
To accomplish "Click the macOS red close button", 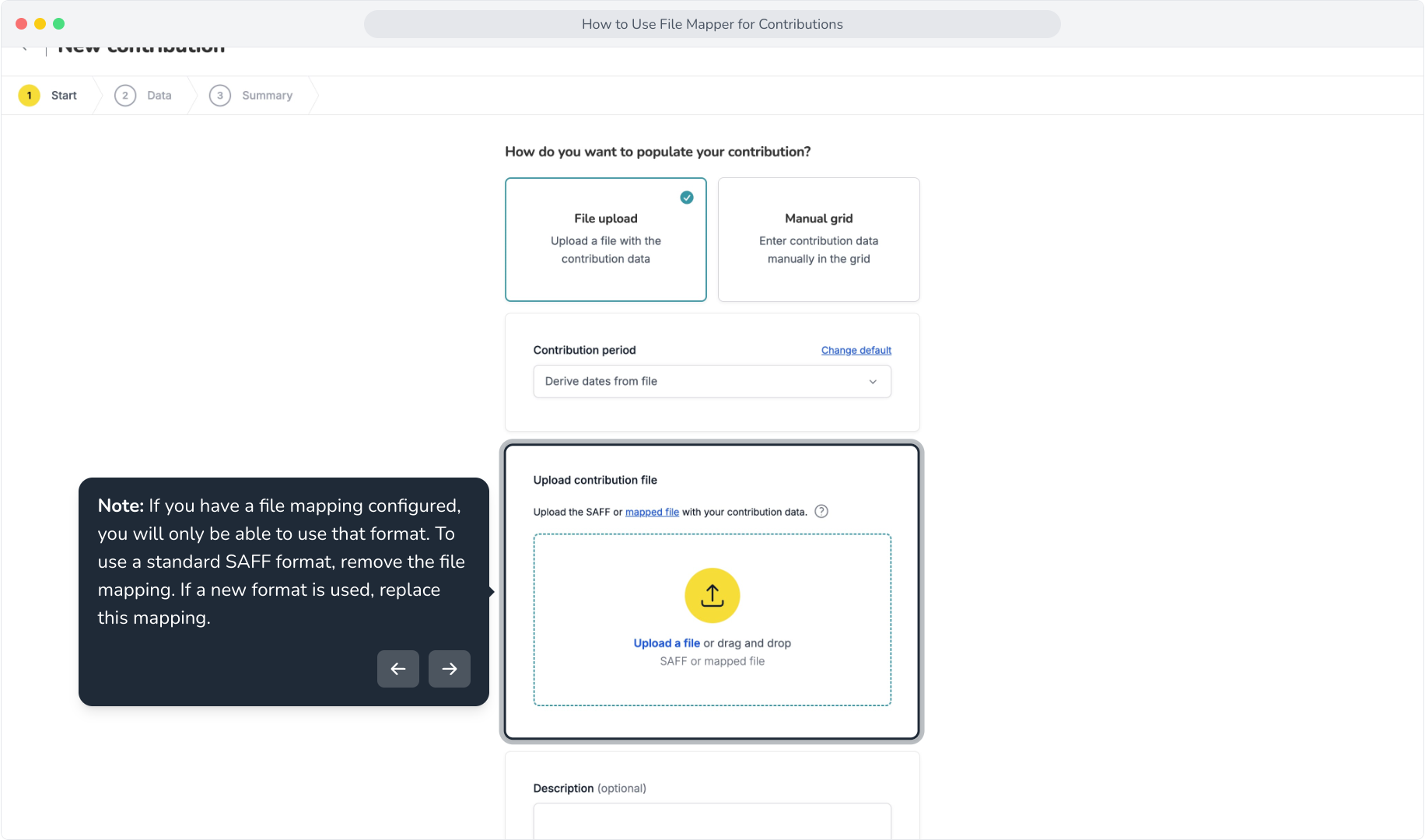I will pos(22,24).
